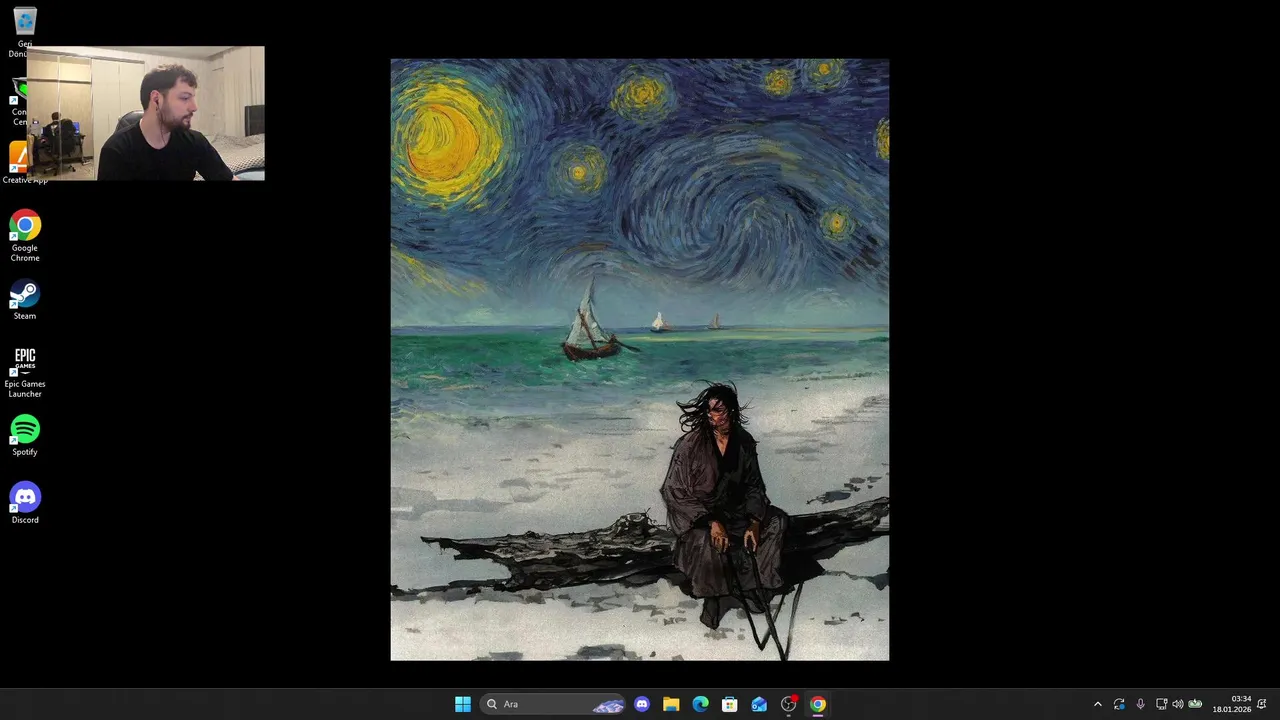This screenshot has height=720, width=1280.
Task: Switch to Chrome in the taskbar
Action: (x=818, y=704)
